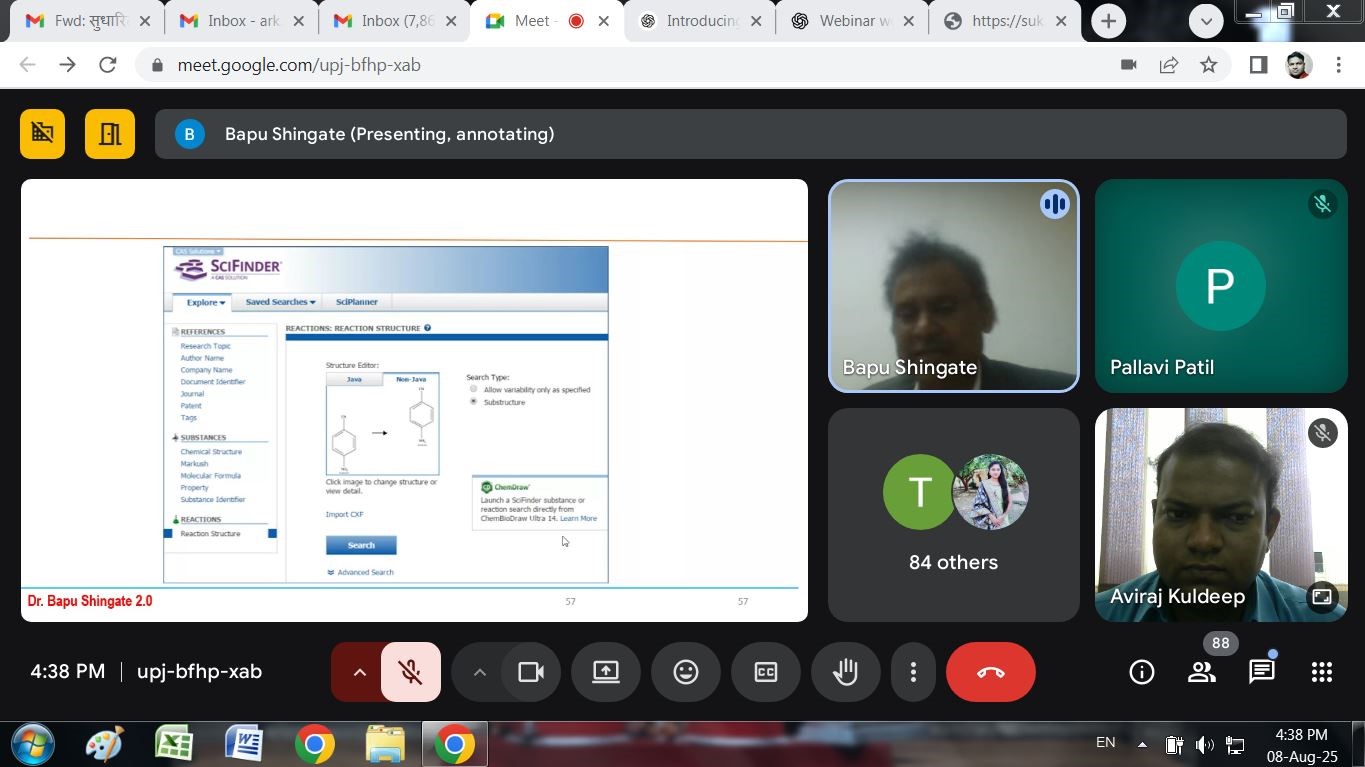Turn on the camera
Screen dimensions: 1365x767
pos(530,672)
